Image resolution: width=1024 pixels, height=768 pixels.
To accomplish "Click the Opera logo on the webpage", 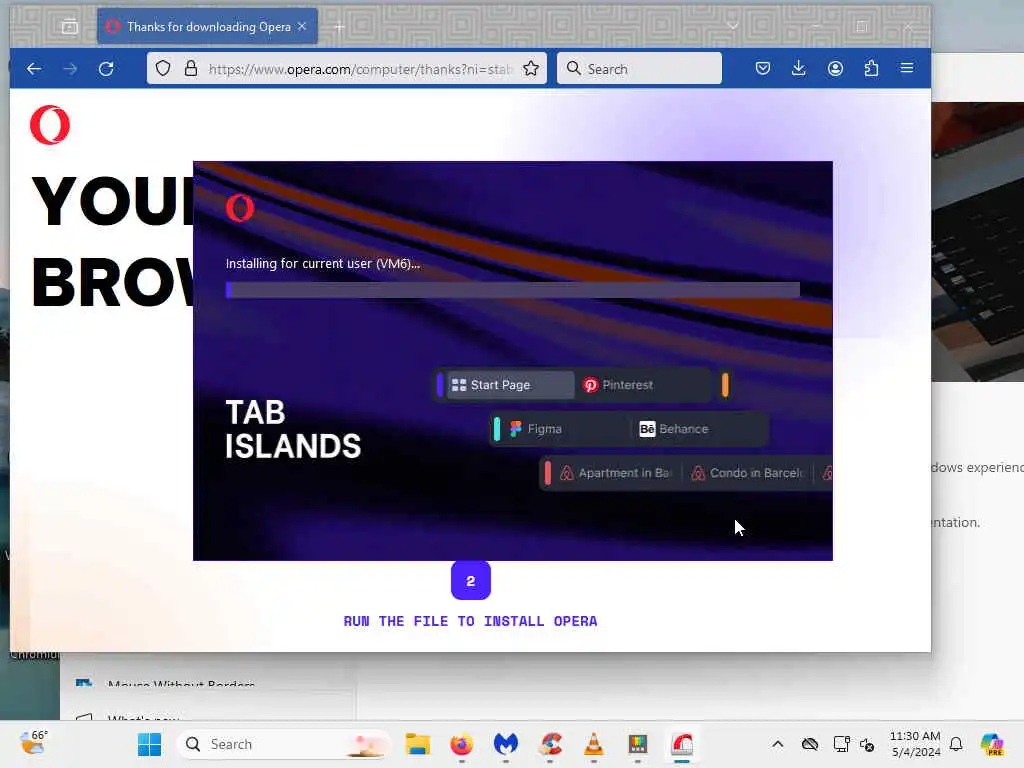I will click(50, 125).
